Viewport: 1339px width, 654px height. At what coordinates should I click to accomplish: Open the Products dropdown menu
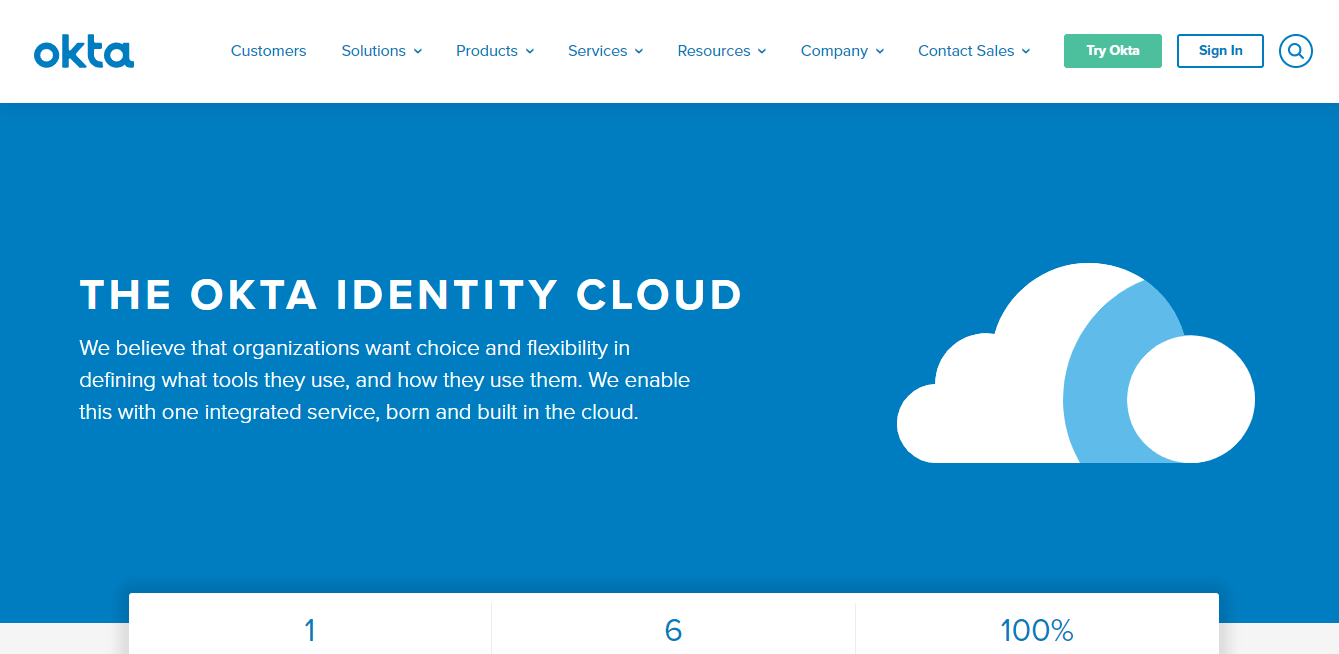point(495,51)
